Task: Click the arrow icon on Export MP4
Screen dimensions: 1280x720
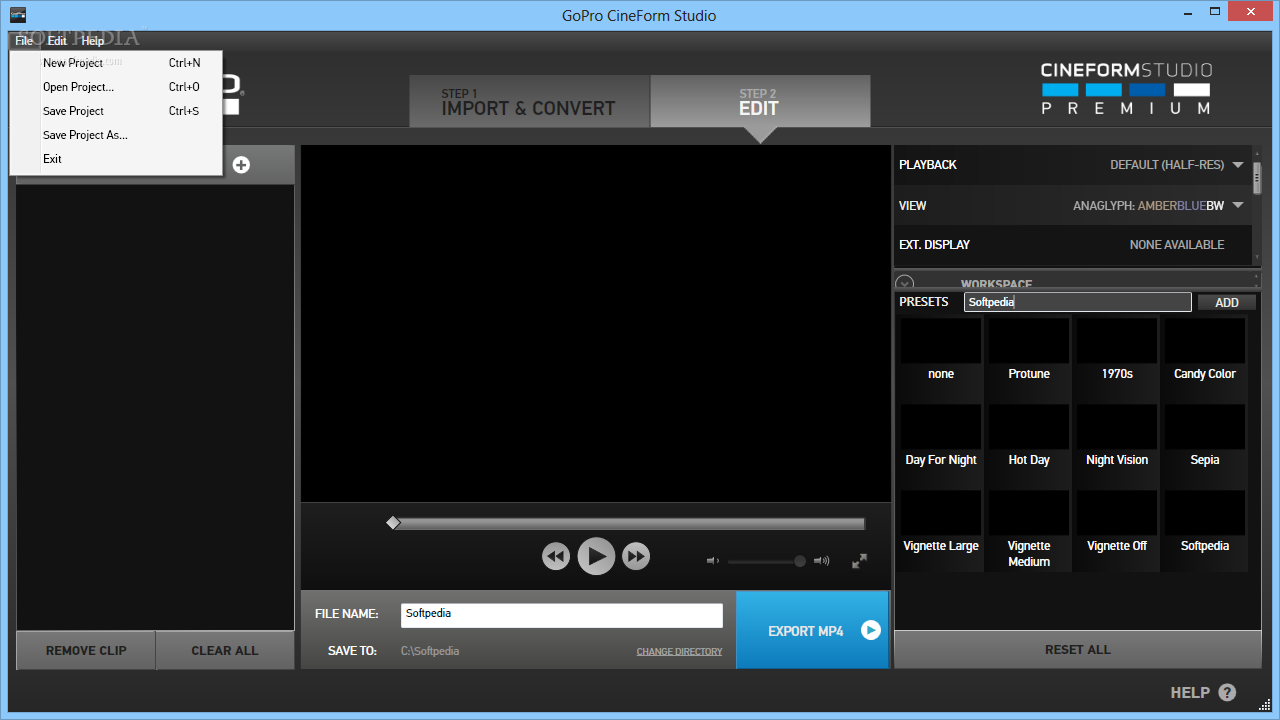Action: tap(871, 630)
